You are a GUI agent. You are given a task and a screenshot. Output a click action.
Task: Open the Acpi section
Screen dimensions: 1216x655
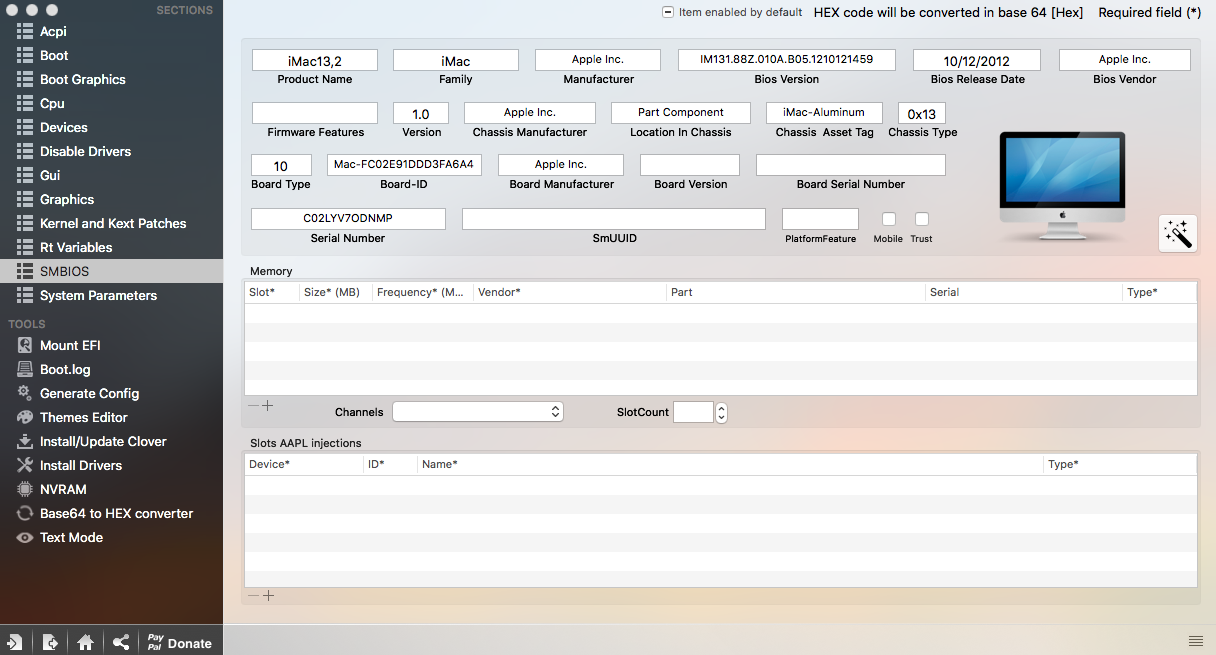[x=111, y=31]
